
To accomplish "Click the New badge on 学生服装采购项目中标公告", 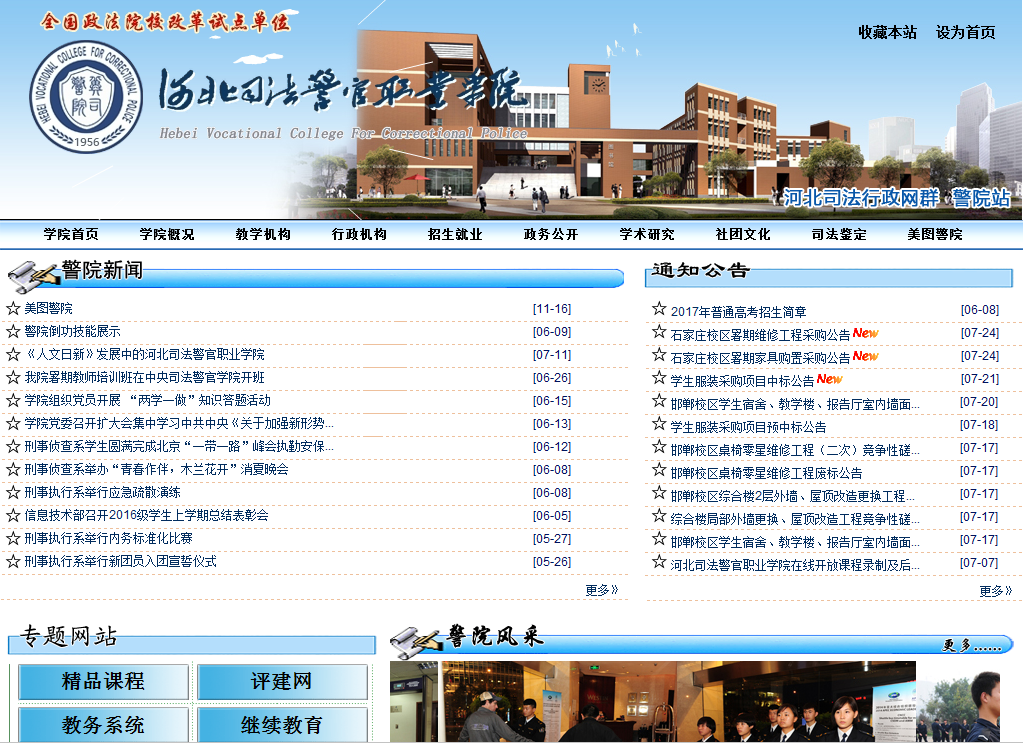I will click(829, 379).
